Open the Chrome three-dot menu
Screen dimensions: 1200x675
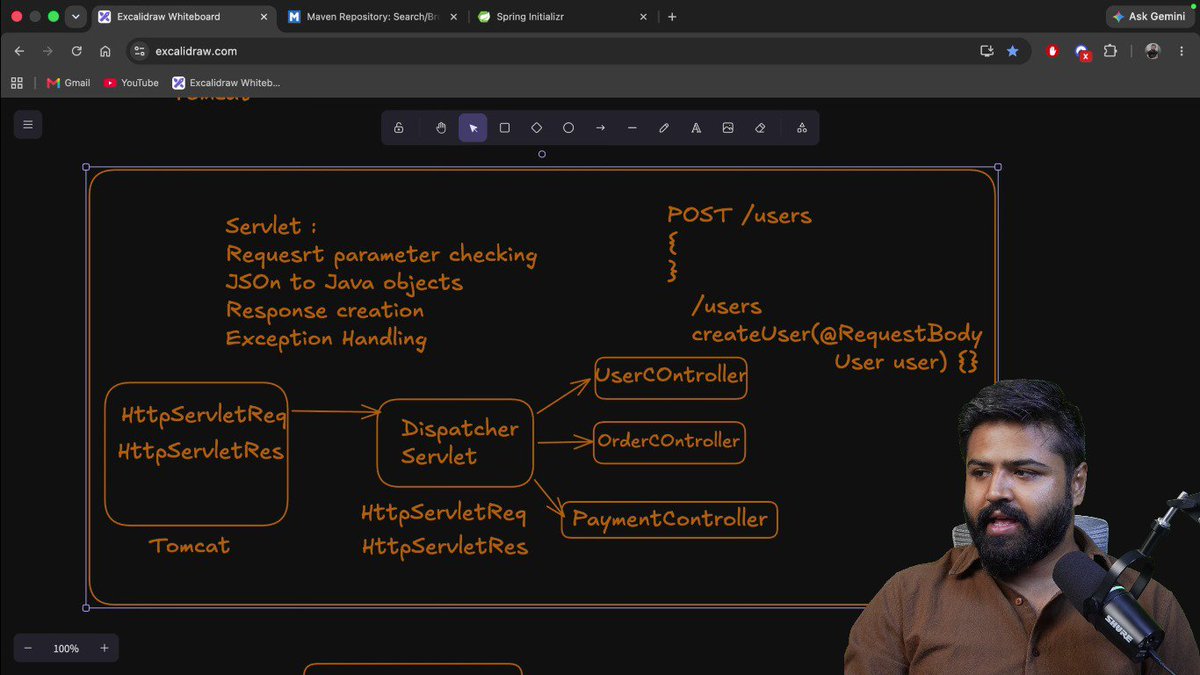(1181, 51)
